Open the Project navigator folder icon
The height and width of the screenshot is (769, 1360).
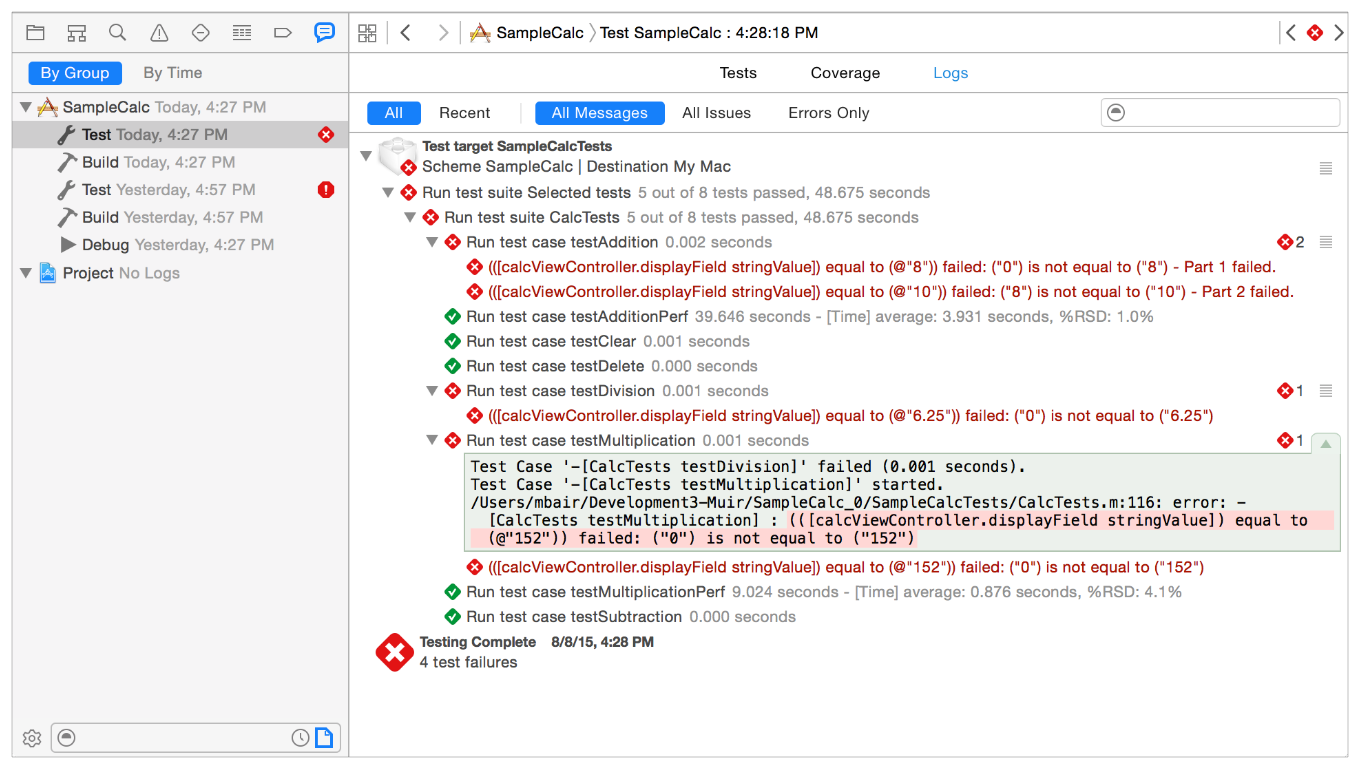coord(36,33)
